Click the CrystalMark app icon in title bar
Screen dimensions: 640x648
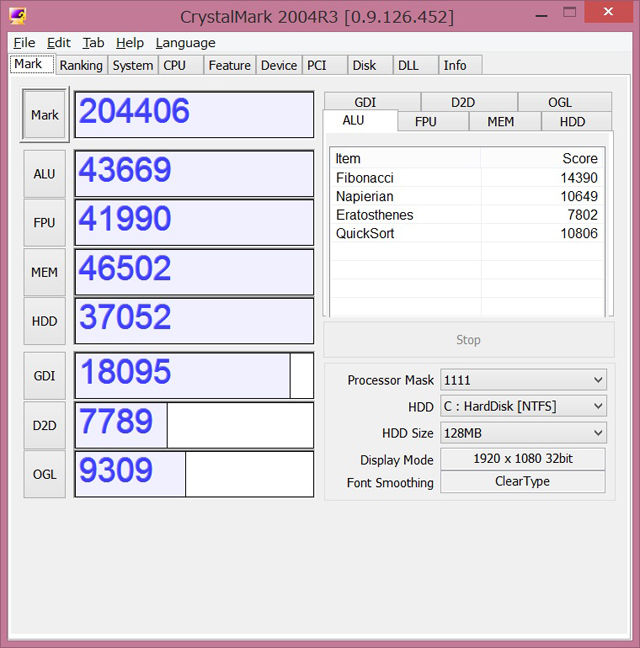pyautogui.click(x=18, y=16)
